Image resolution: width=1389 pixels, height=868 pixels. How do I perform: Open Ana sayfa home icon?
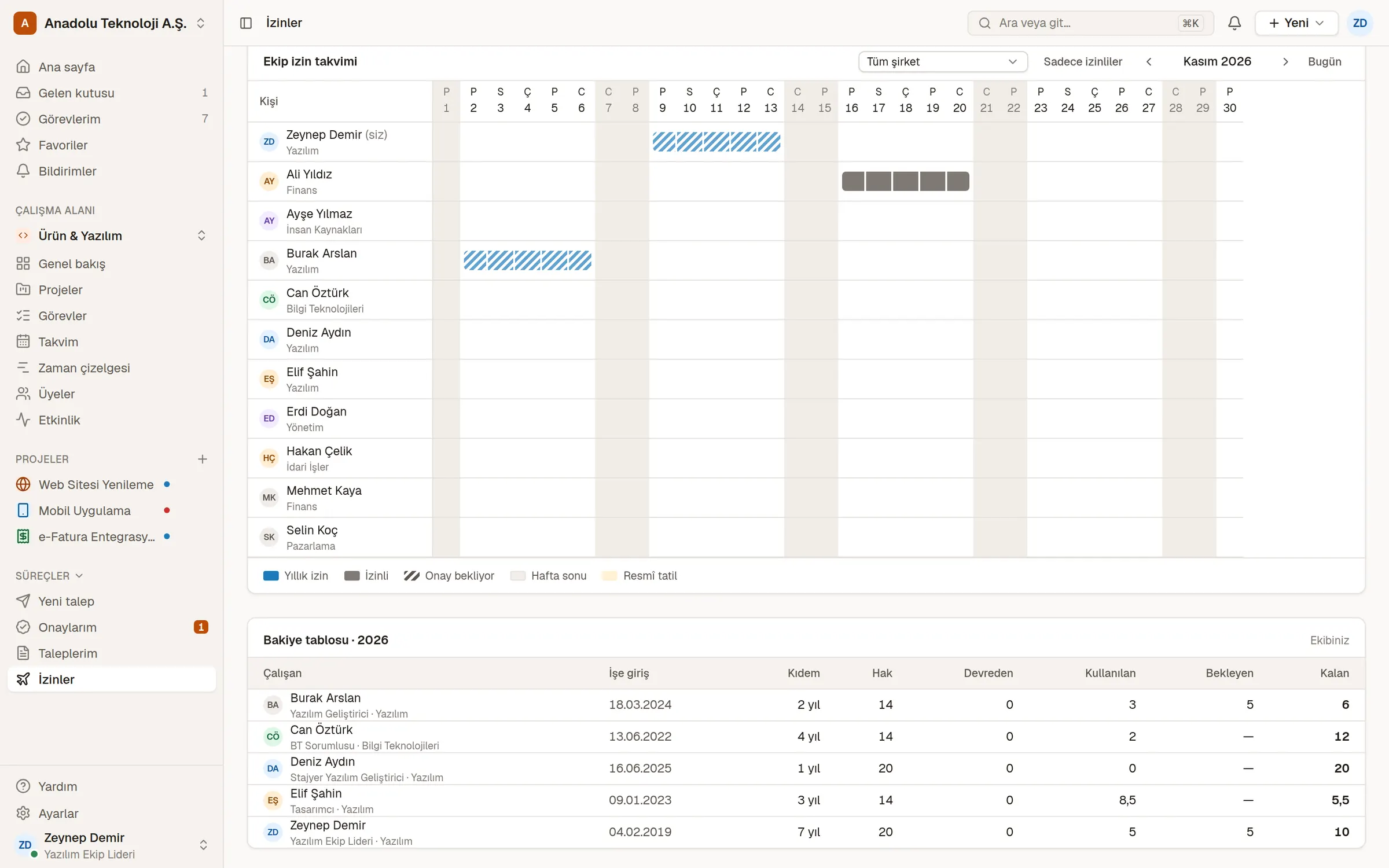click(23, 67)
